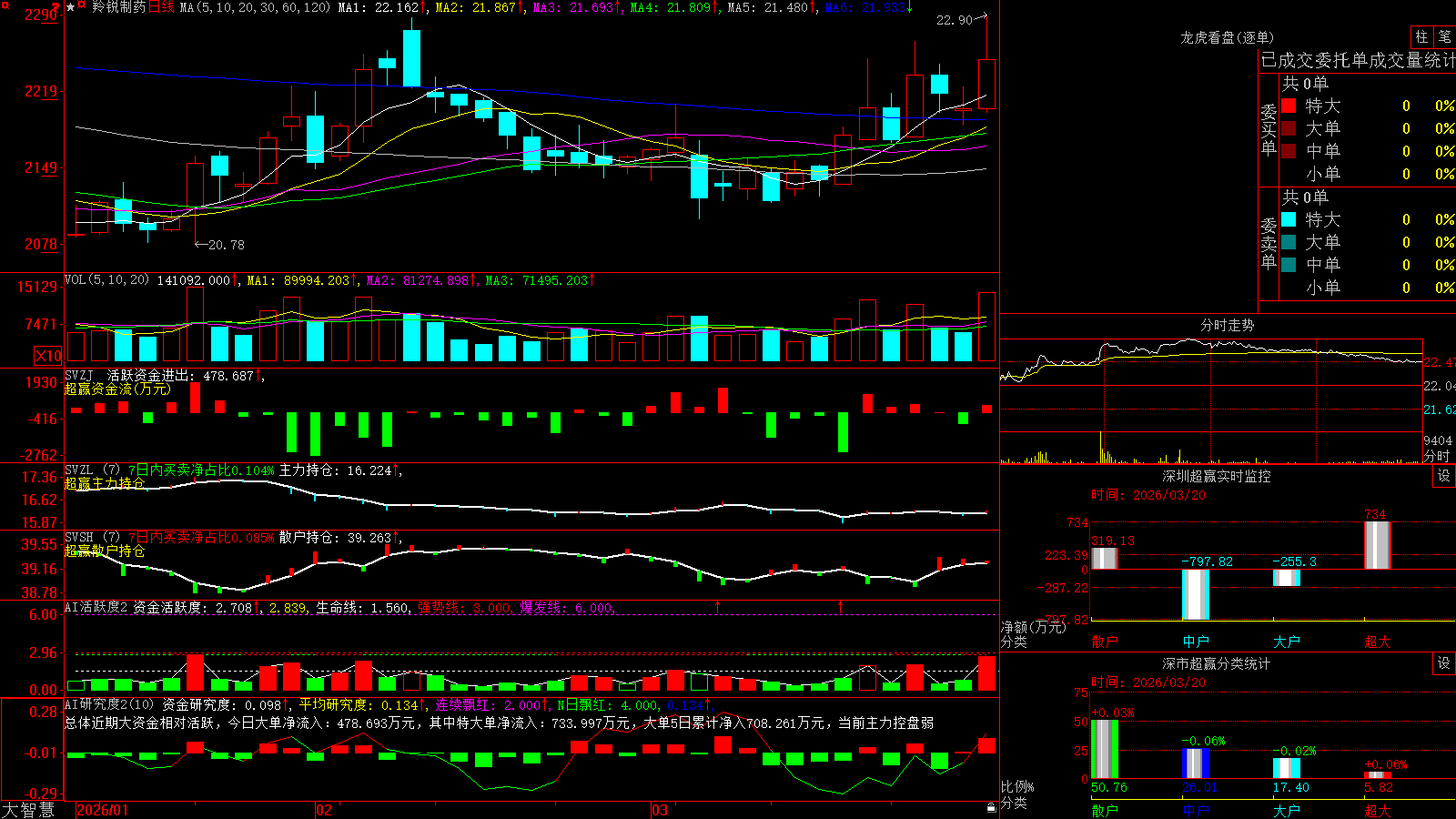Screen dimensions: 1456x819
Task: Click the red info marker after the star
Action: pos(82,5)
